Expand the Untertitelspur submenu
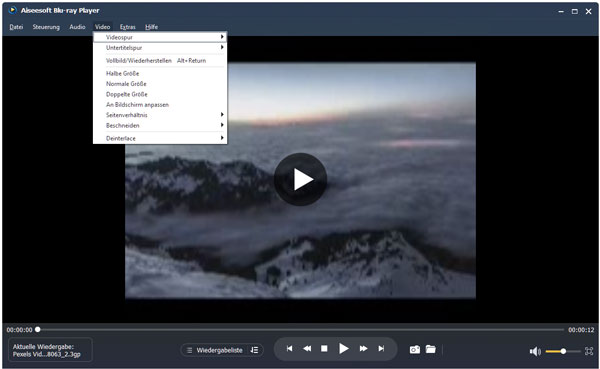 click(x=160, y=47)
